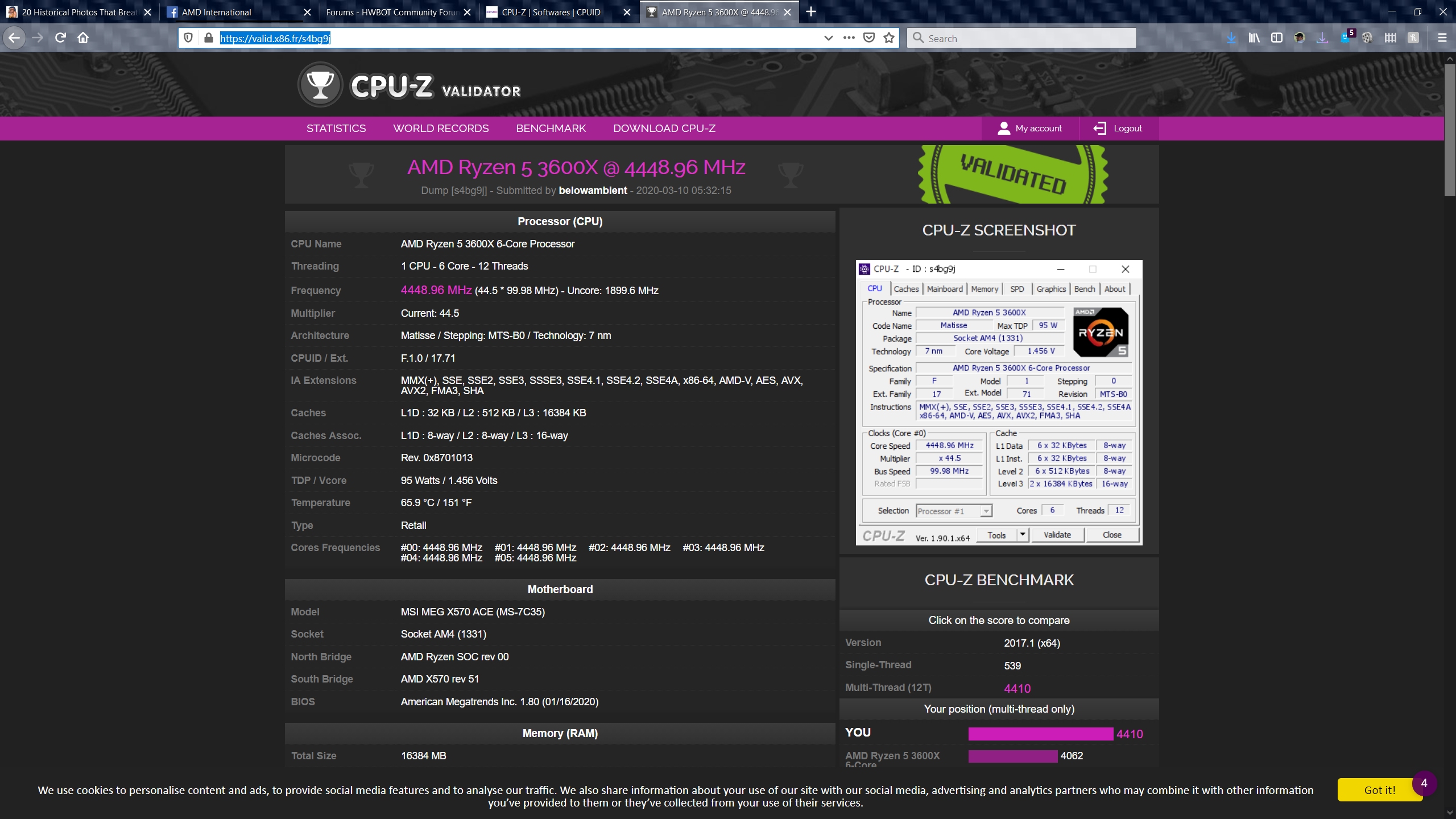
Task: Open the browser home page
Action: tap(83, 38)
